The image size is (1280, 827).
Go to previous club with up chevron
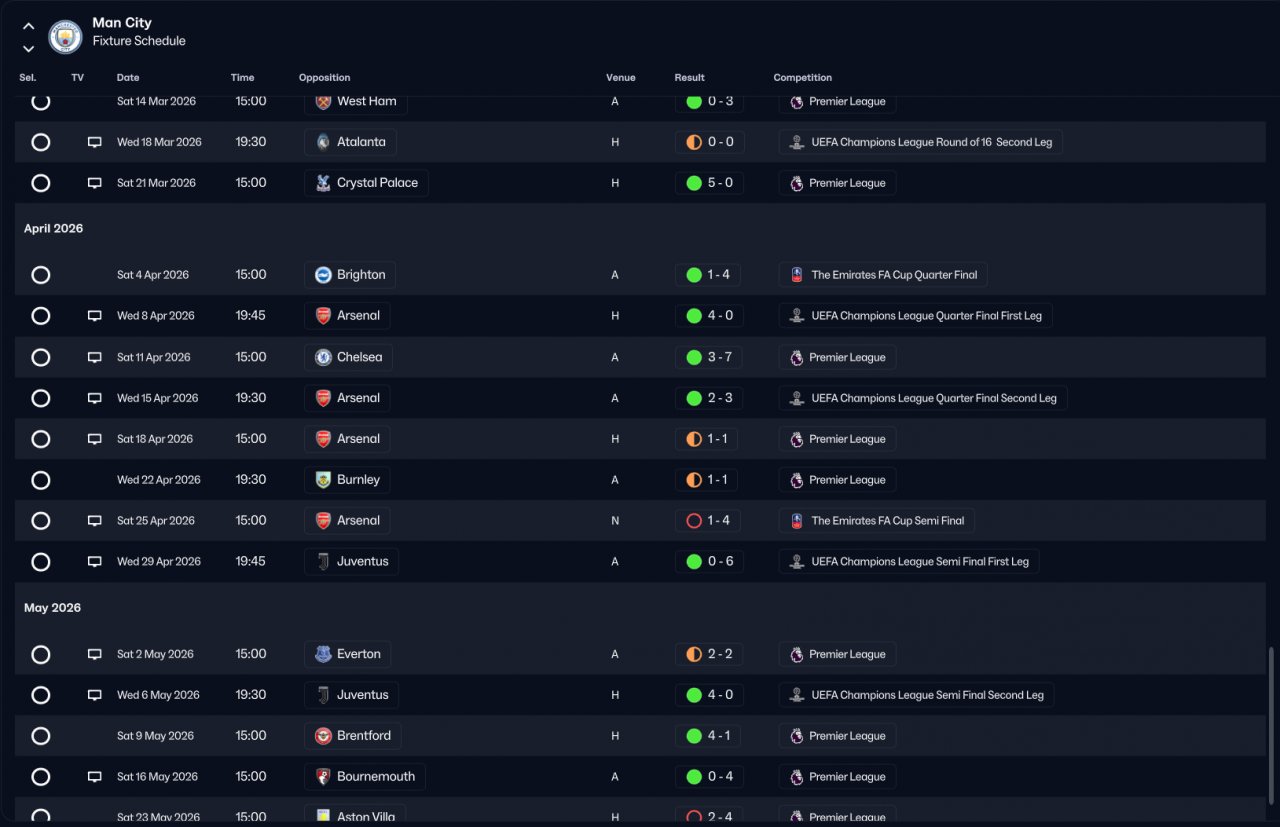pyautogui.click(x=28, y=27)
